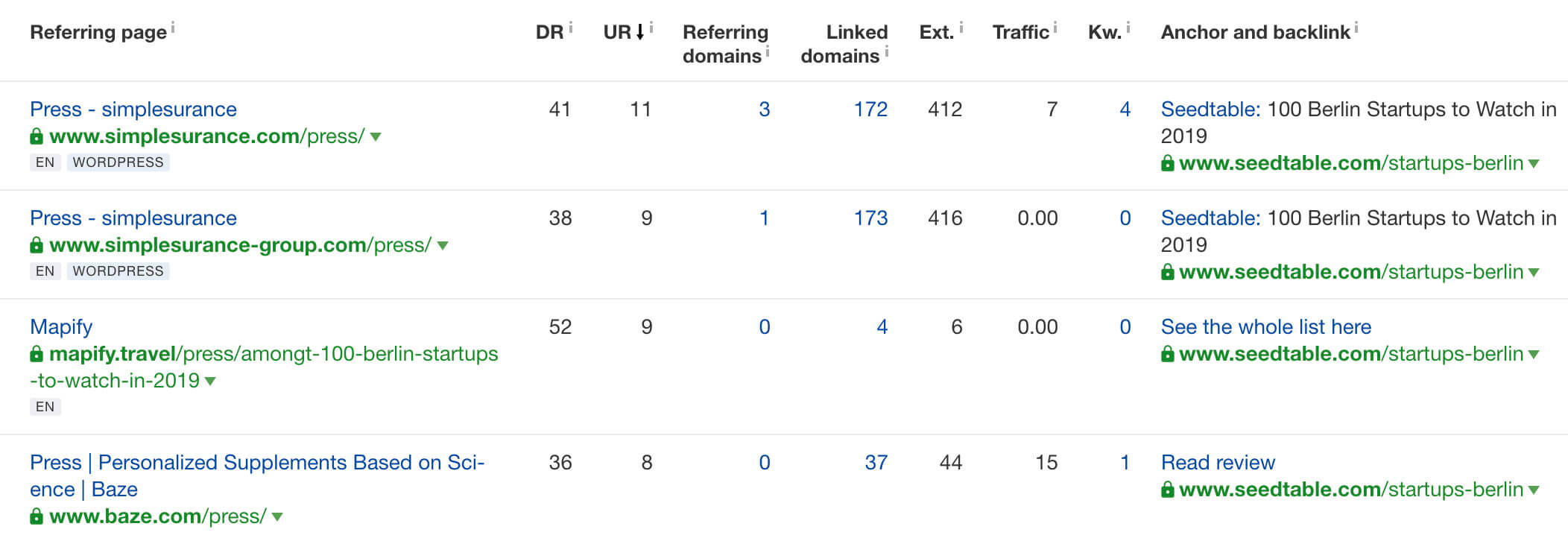Click the info icon next to Kw. header
The width and height of the screenshot is (1568, 541).
[1128, 28]
